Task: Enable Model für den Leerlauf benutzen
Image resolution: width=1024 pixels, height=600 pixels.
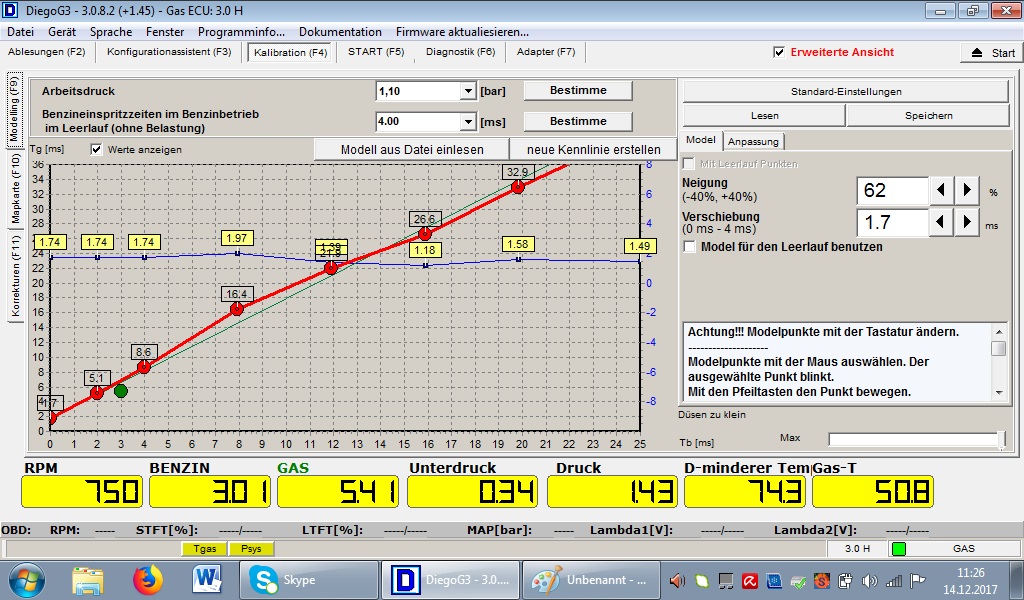Action: pyautogui.click(x=689, y=246)
